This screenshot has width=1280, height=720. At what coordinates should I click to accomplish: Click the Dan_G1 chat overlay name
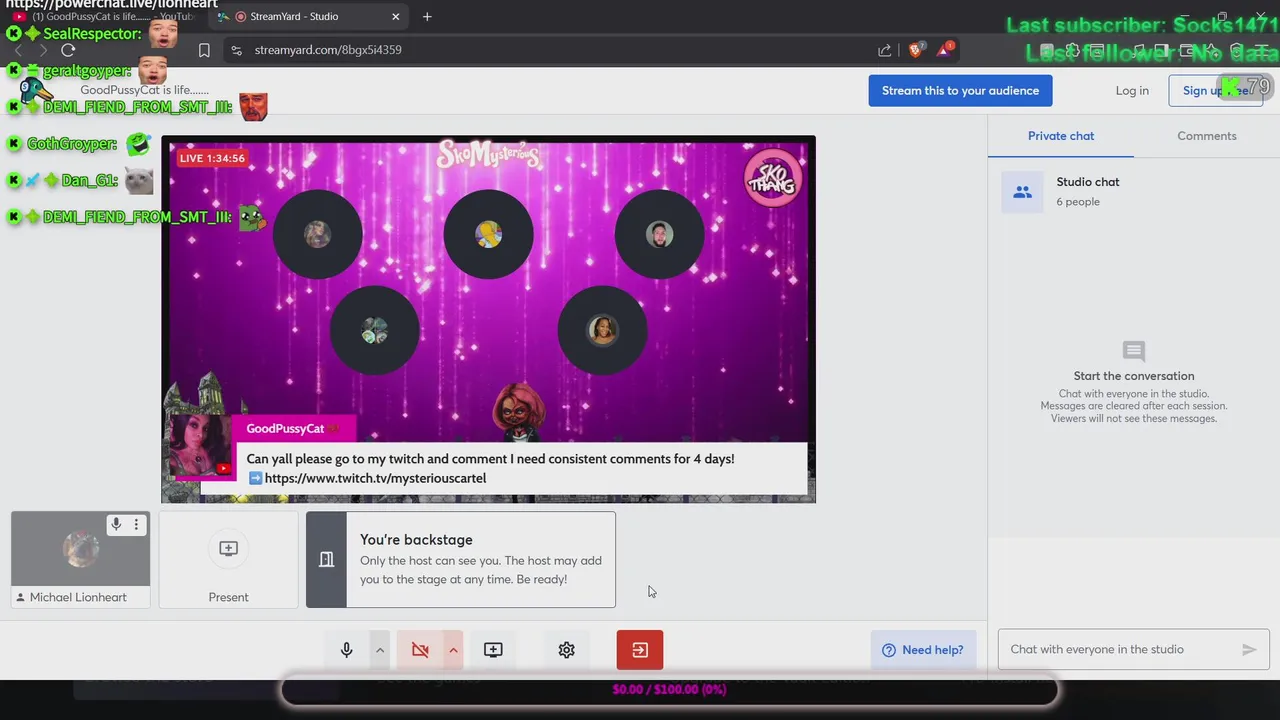[90, 181]
